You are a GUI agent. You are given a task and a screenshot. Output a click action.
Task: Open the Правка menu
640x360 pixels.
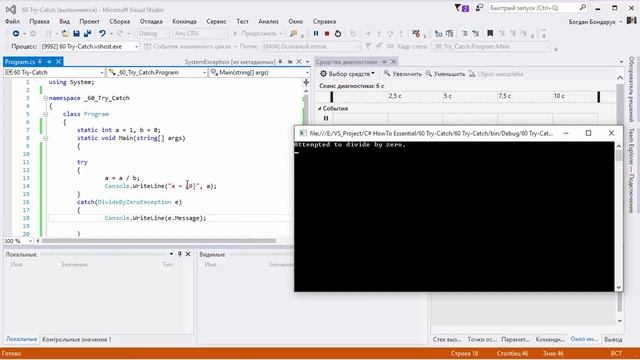click(39, 21)
